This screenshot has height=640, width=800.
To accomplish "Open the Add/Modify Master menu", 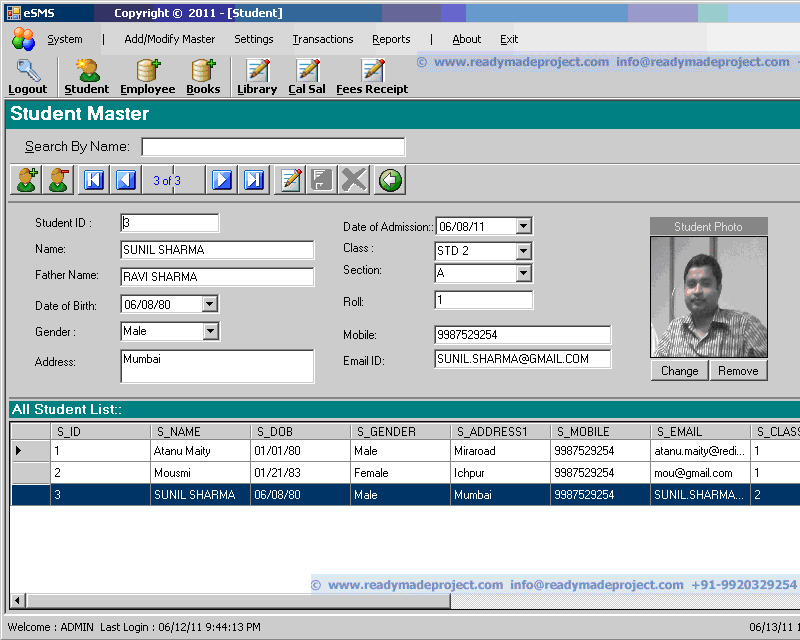I will click(169, 39).
